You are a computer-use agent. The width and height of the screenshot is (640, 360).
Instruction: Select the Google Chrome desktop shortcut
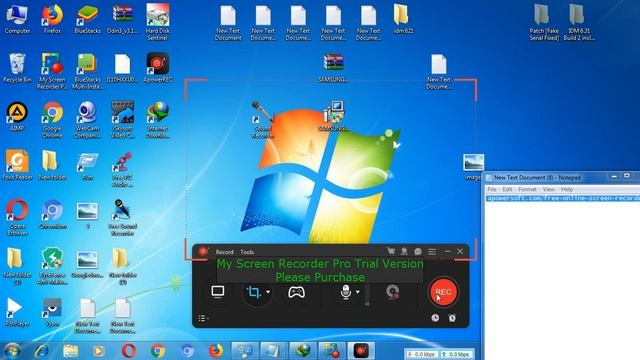52,120
